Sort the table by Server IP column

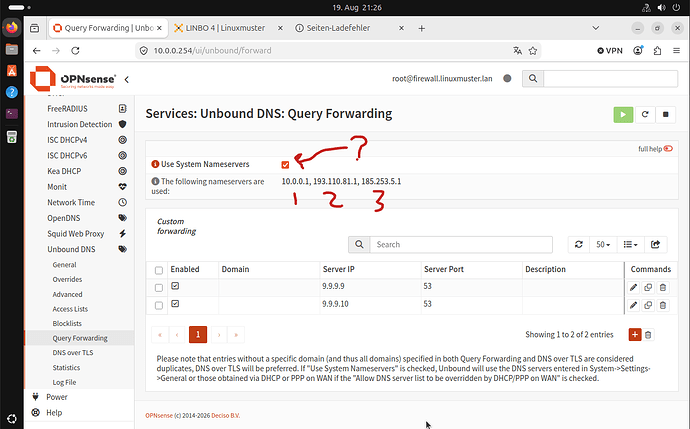tap(338, 269)
